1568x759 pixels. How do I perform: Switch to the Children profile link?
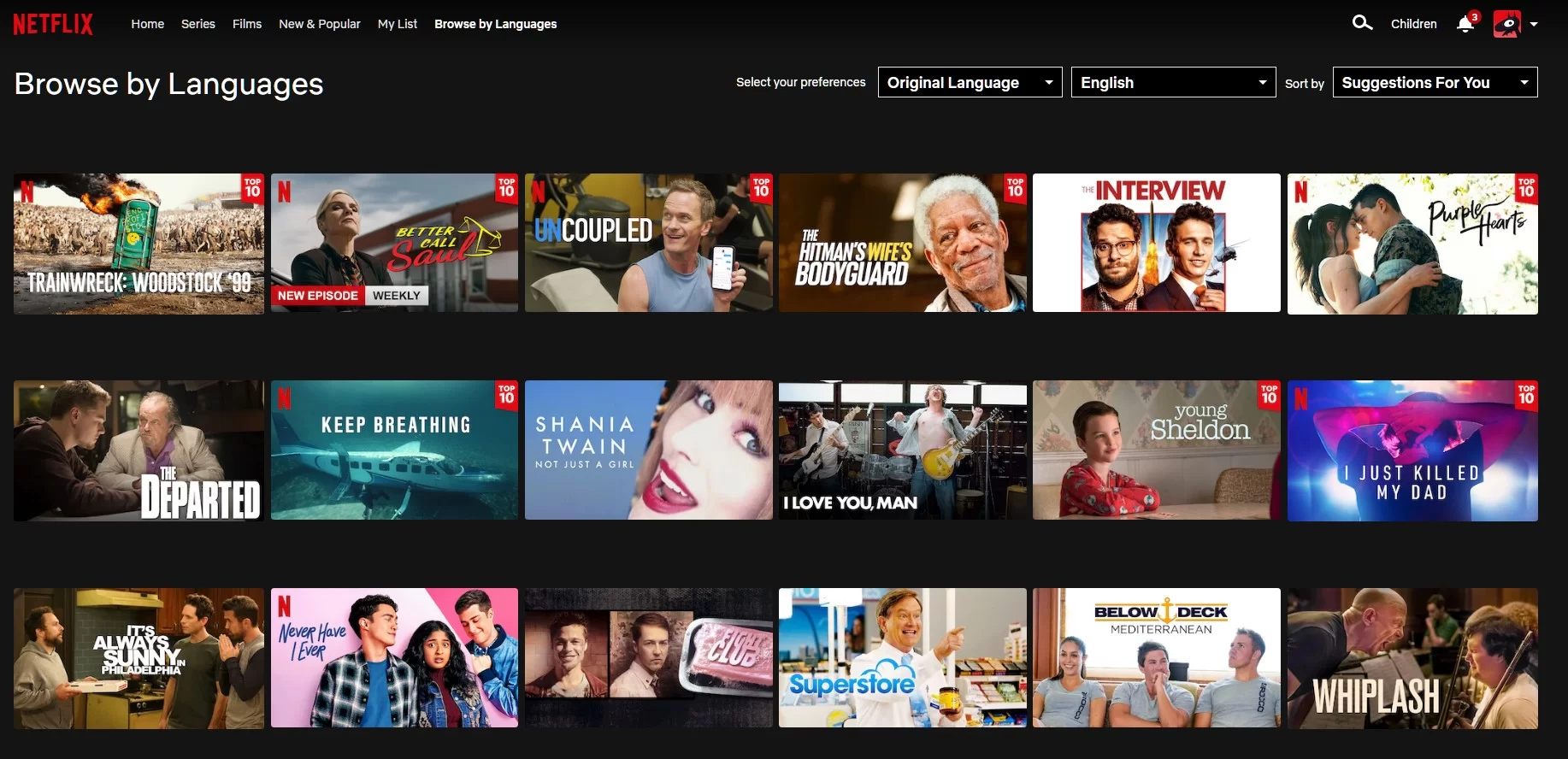pos(1413,24)
